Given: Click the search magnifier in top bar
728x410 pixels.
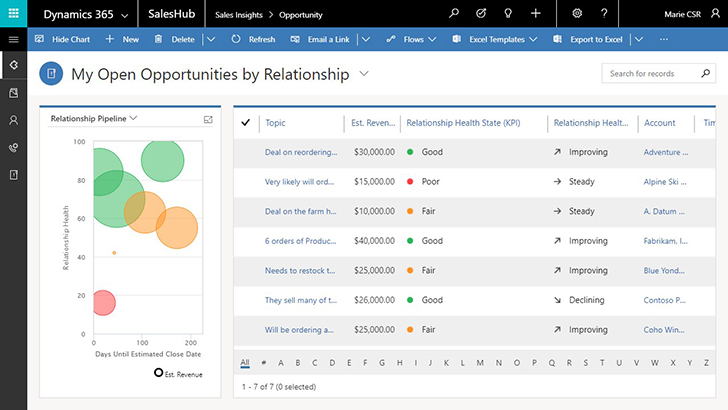Looking at the screenshot, I should (x=454, y=14).
